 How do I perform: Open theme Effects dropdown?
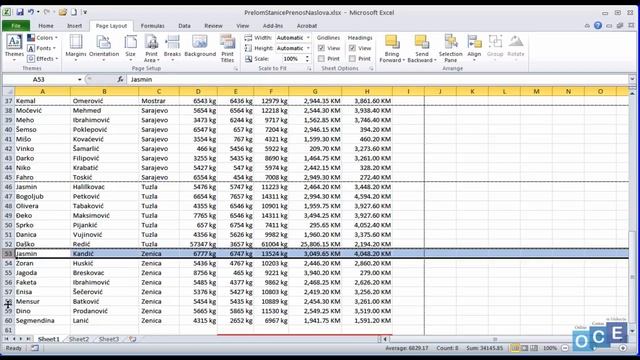(x=42, y=59)
